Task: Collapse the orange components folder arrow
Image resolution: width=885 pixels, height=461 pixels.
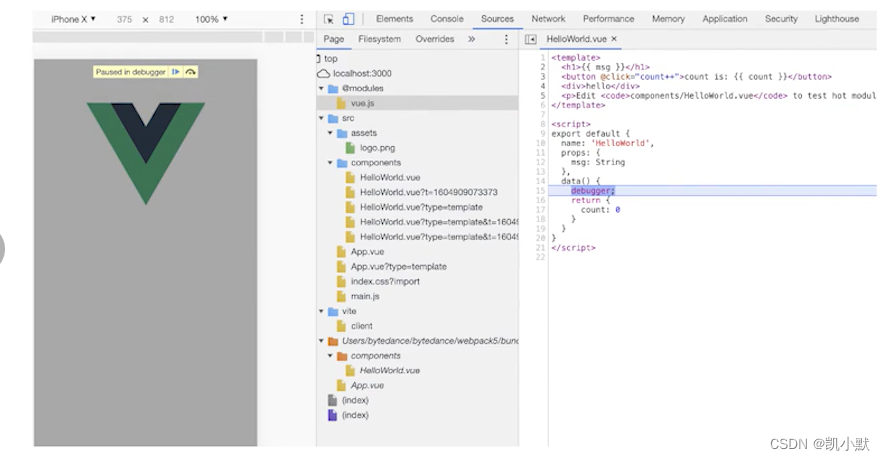Action: point(330,356)
